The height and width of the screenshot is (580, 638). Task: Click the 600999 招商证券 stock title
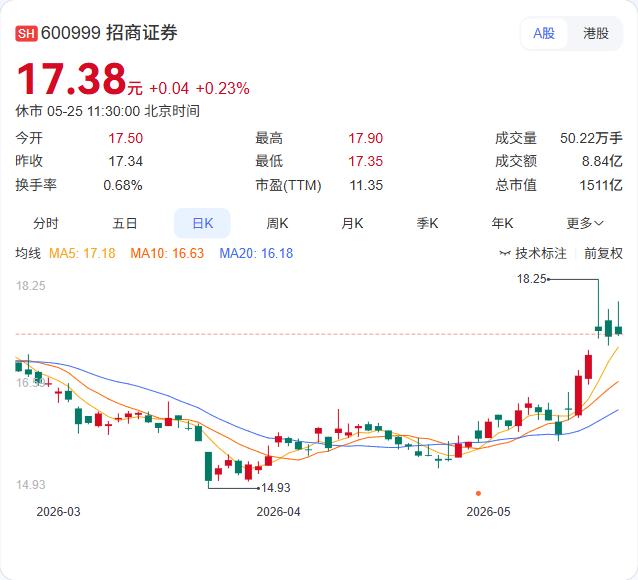pos(109,33)
